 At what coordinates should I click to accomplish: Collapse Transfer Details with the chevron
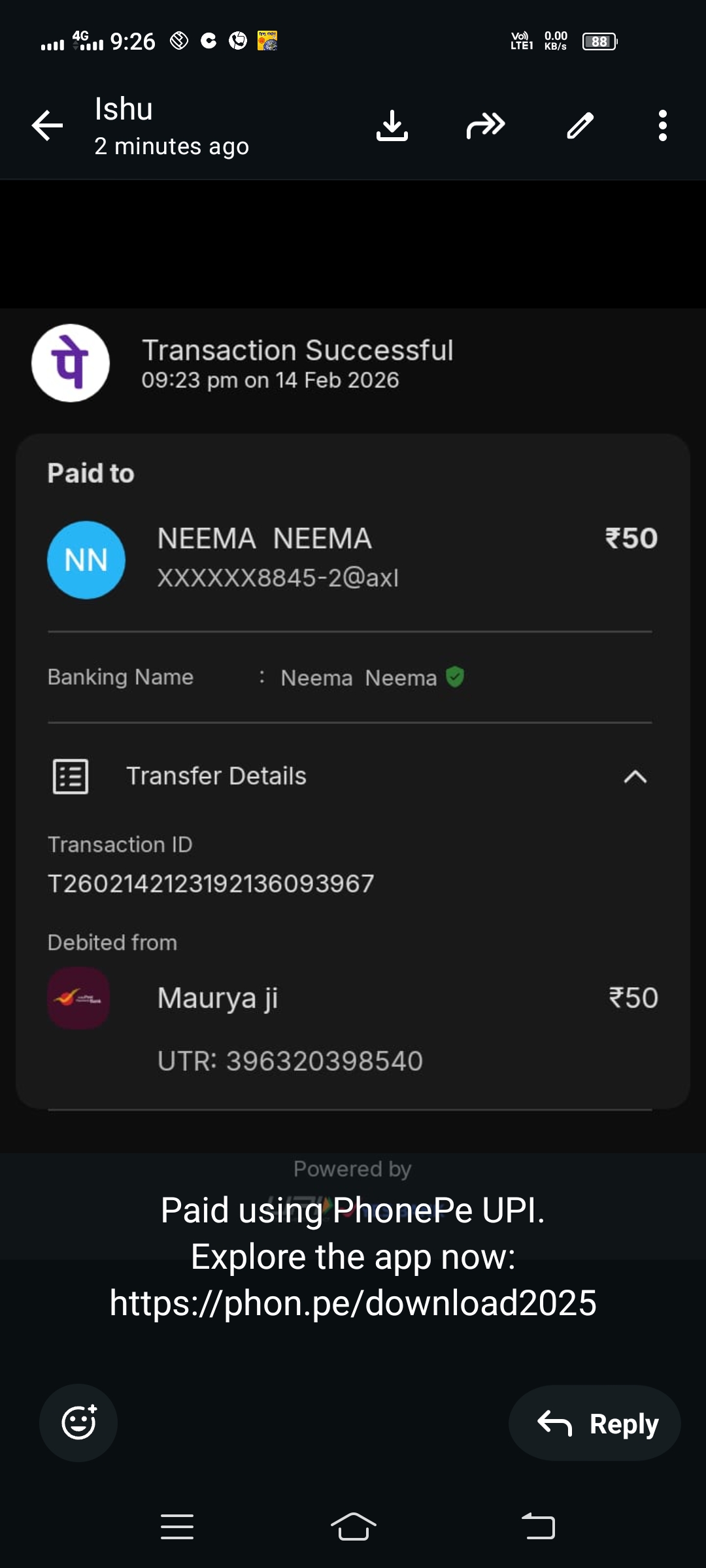coord(635,777)
